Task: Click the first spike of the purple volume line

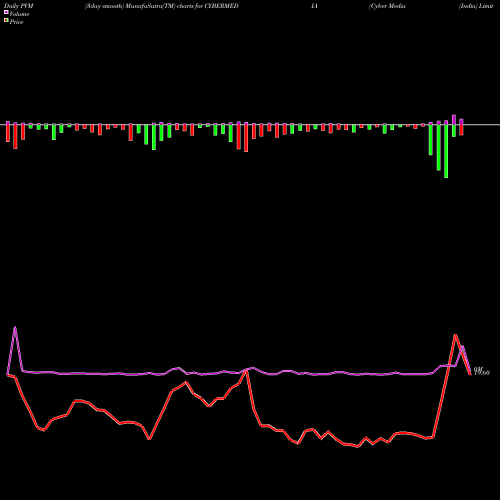Action: pos(15,327)
